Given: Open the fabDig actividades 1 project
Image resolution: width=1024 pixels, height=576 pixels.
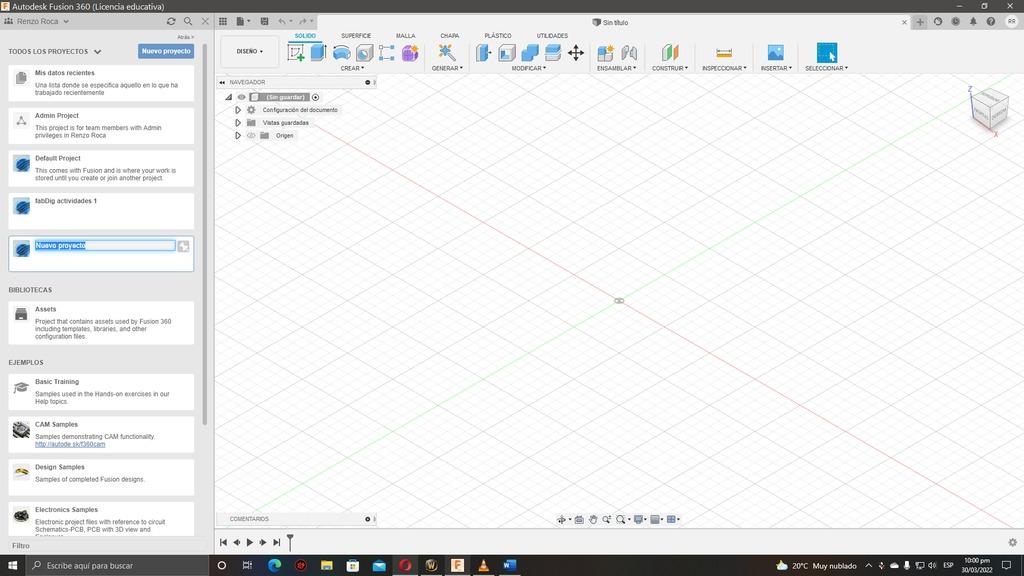Looking at the screenshot, I should tap(101, 210).
